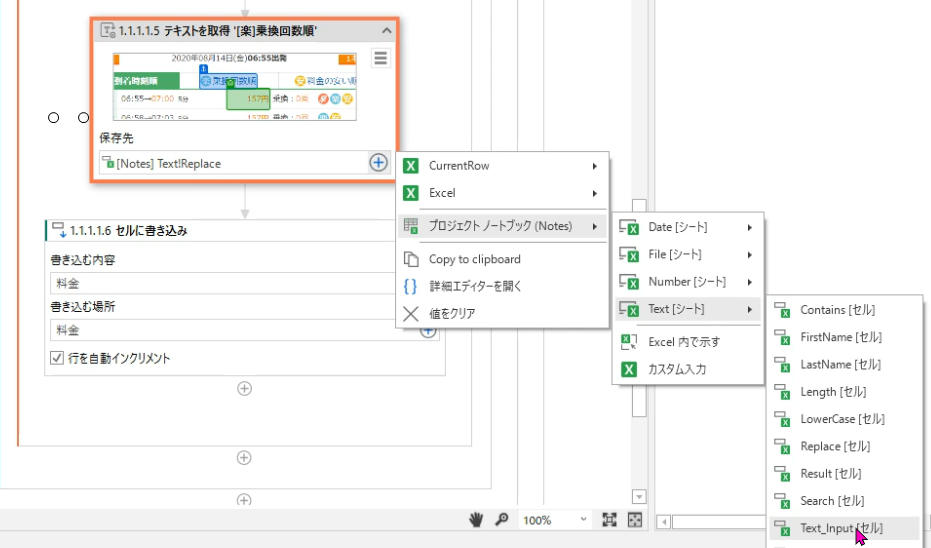The width and height of the screenshot is (931, 548).
Task: Open the hamburger options menu on テキストを取得 activity
Action: [x=380, y=58]
